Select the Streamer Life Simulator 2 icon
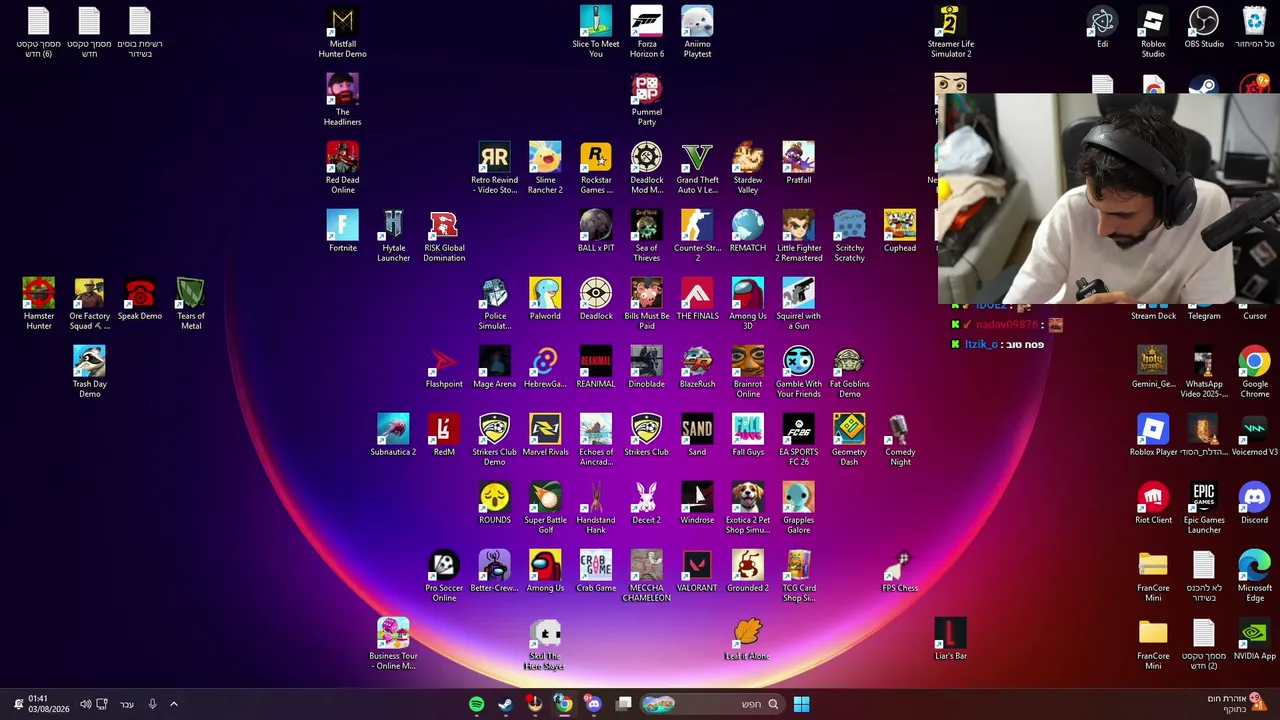The width and height of the screenshot is (1280, 720). point(950,32)
